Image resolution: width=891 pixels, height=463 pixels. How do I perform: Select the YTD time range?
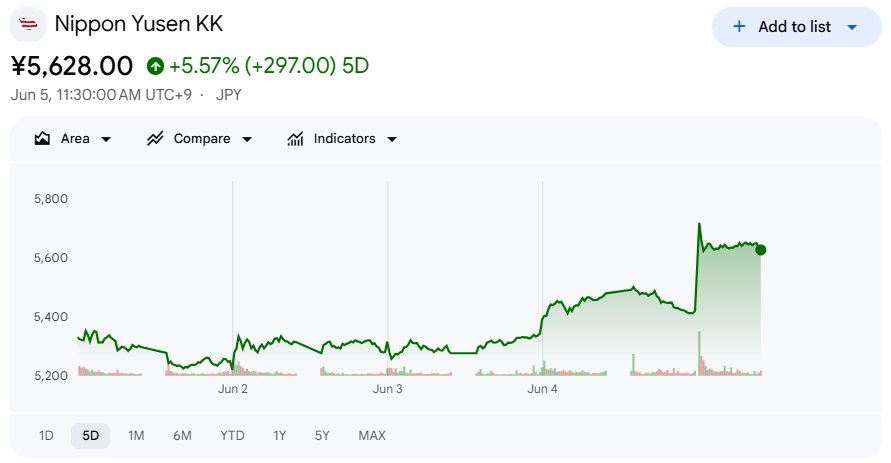pyautogui.click(x=232, y=436)
